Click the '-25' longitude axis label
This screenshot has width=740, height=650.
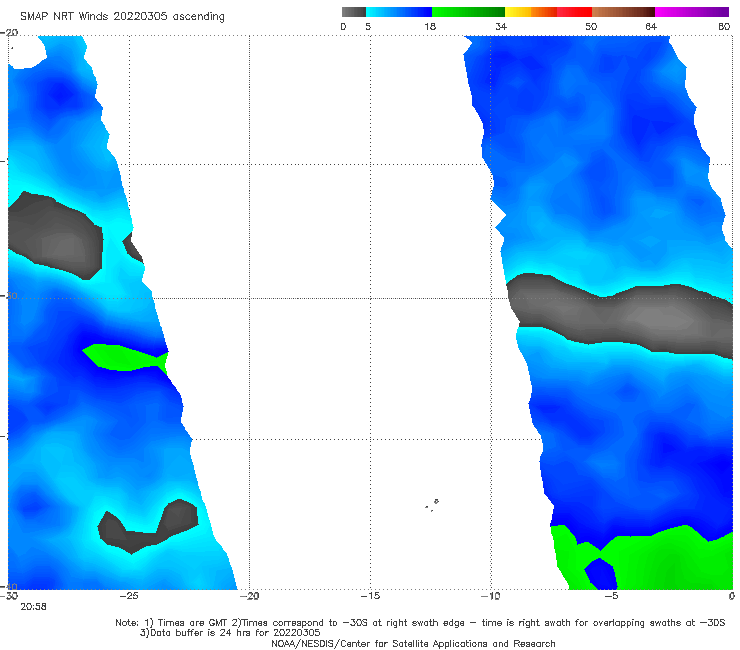(x=129, y=596)
